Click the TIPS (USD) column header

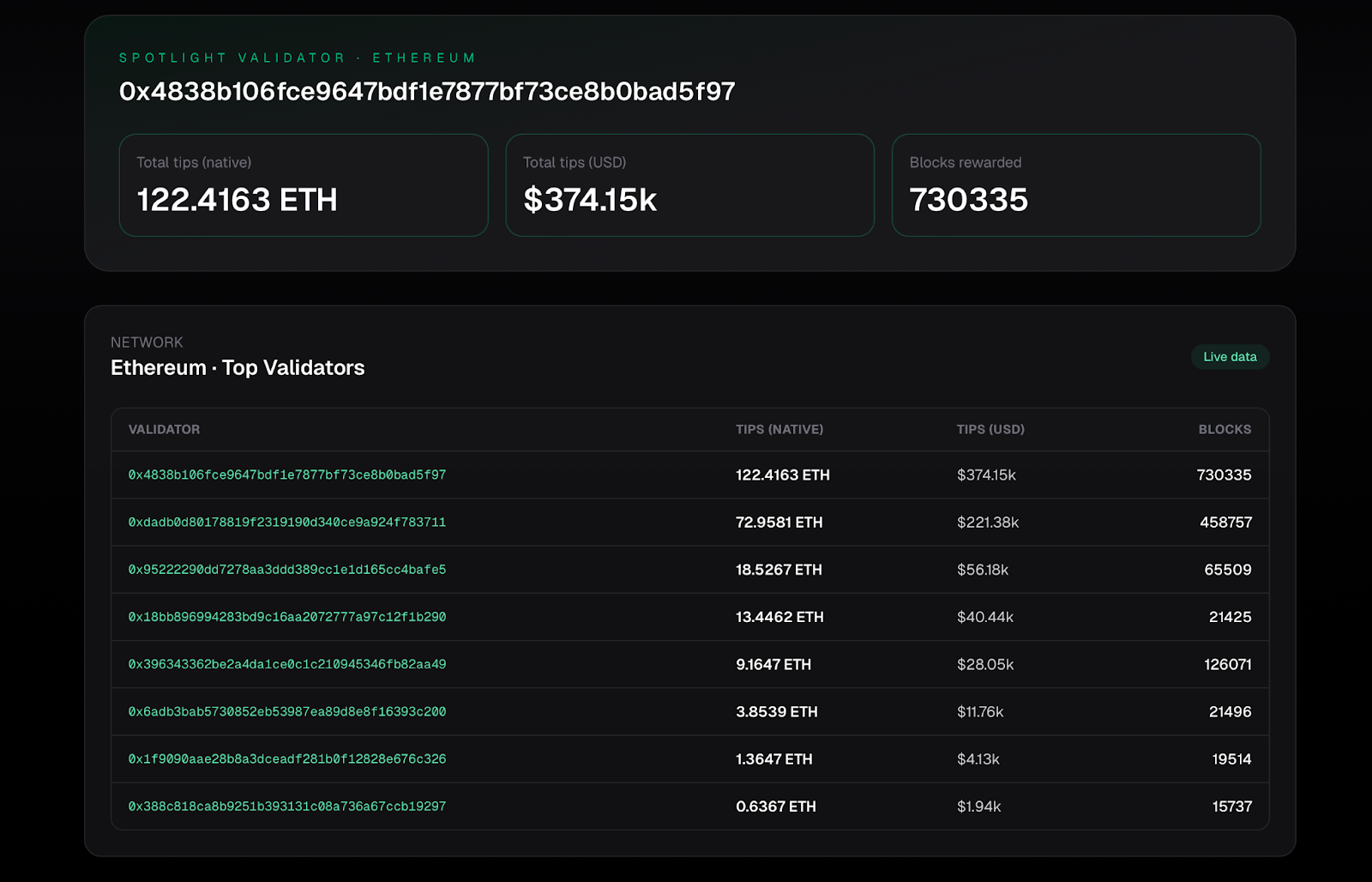point(990,429)
